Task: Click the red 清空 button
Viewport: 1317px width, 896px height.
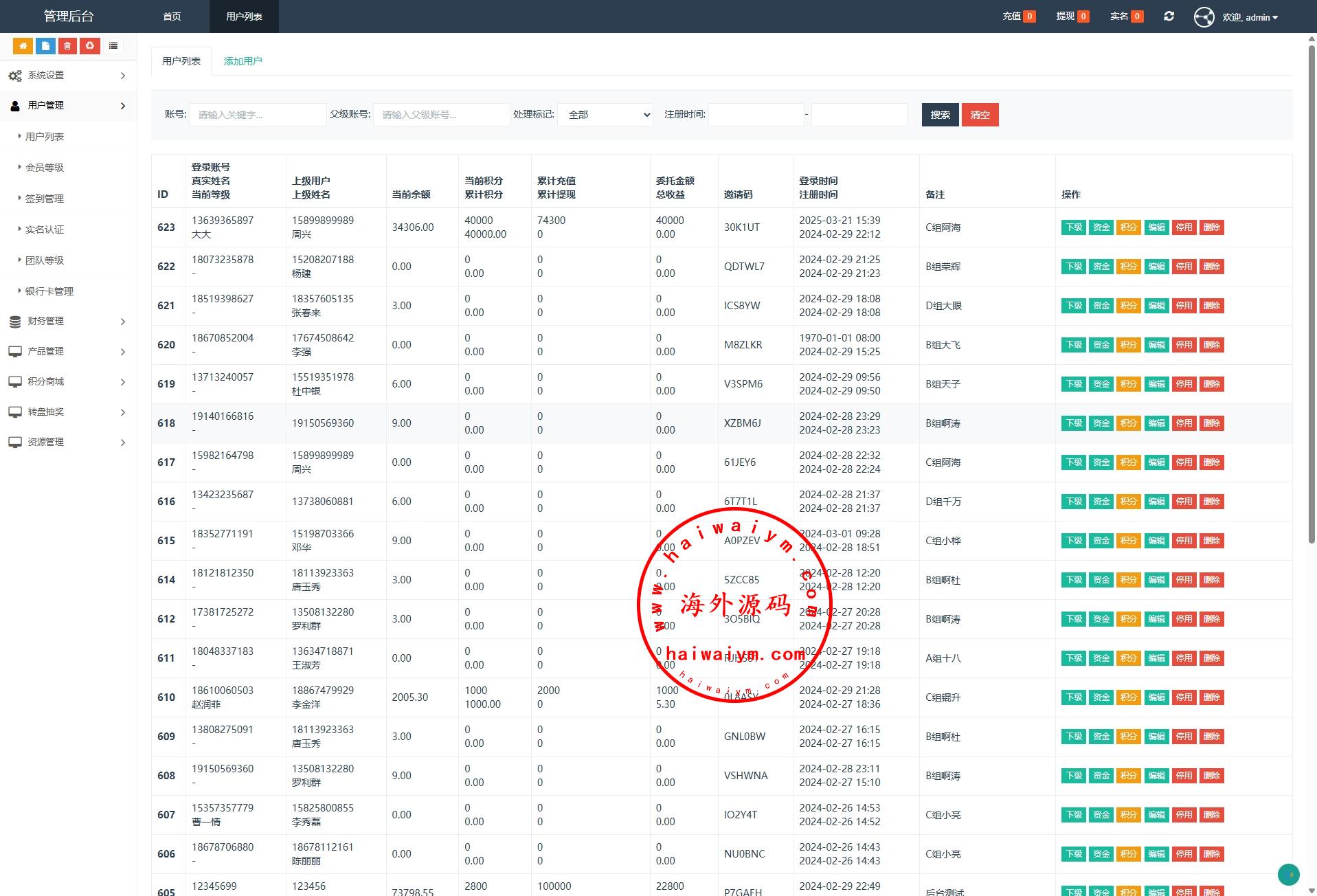Action: pos(980,115)
